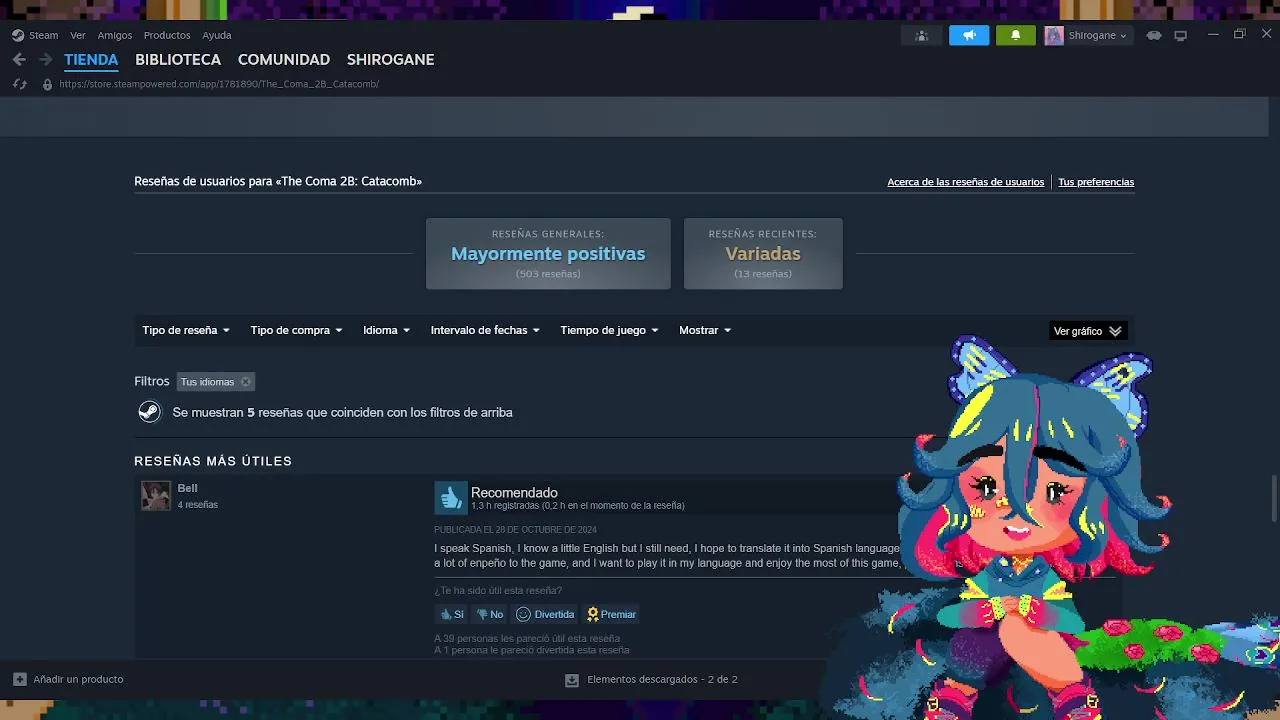This screenshot has height=720, width=1280.
Task: Click the downloads icon in bottom bar
Action: click(572, 680)
